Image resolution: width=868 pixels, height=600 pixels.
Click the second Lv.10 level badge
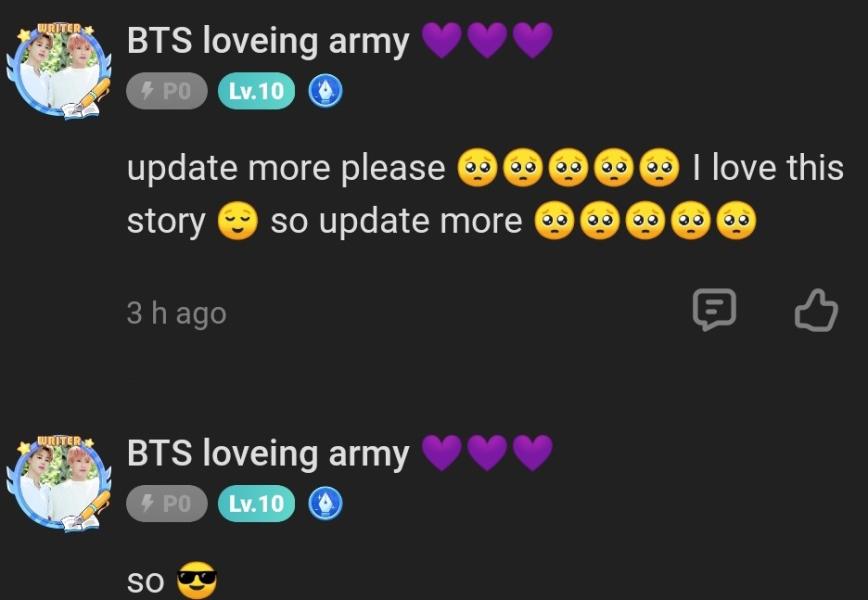click(256, 503)
